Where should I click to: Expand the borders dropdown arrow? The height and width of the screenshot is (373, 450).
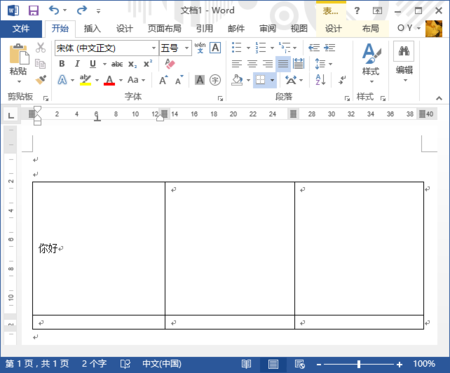coord(272,80)
